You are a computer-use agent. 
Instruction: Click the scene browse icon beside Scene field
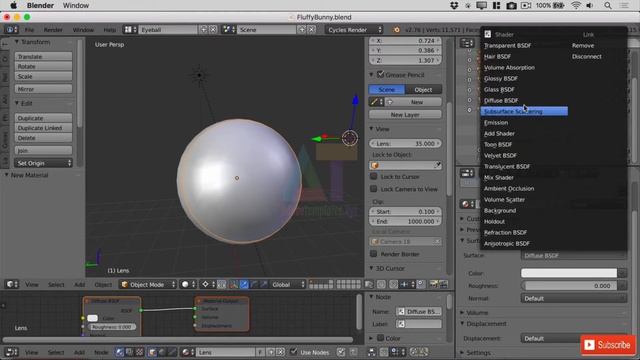(228, 29)
